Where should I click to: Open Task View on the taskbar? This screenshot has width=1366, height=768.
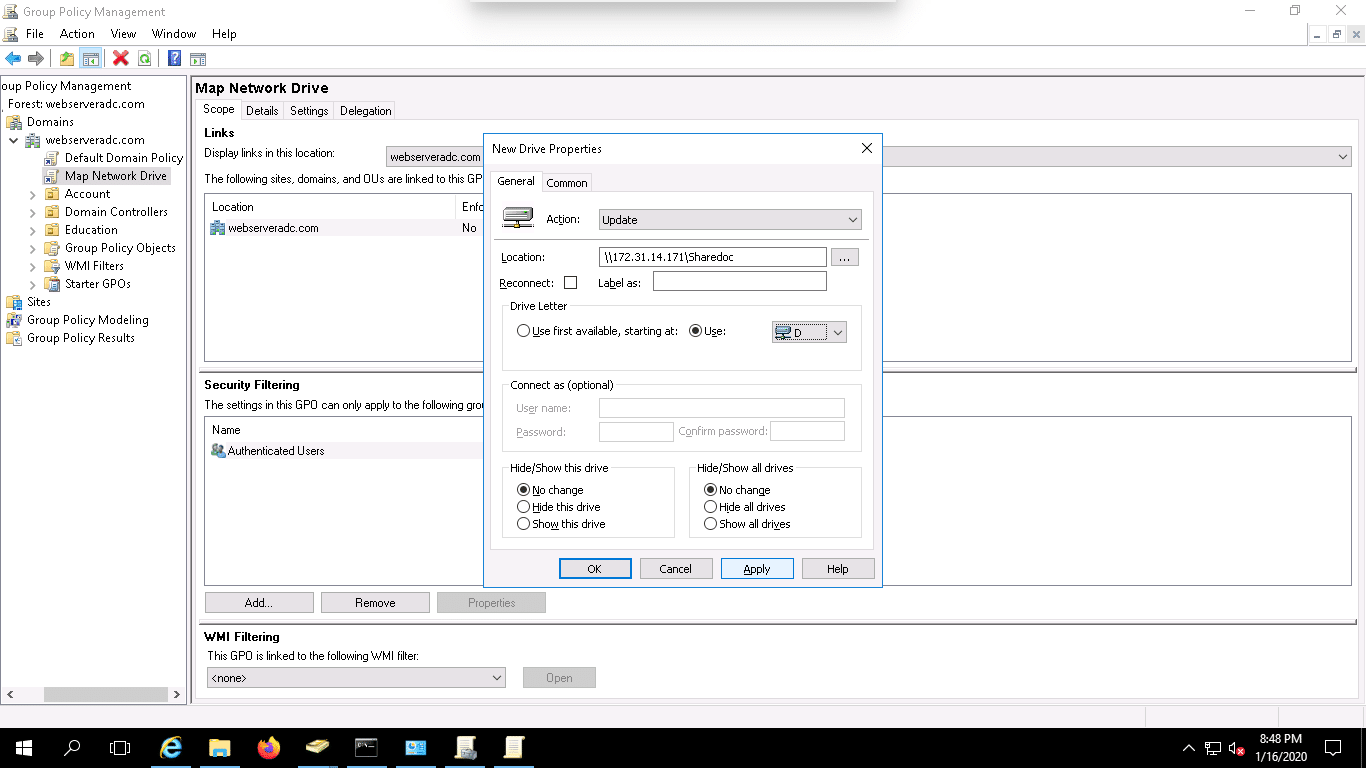[x=120, y=747]
